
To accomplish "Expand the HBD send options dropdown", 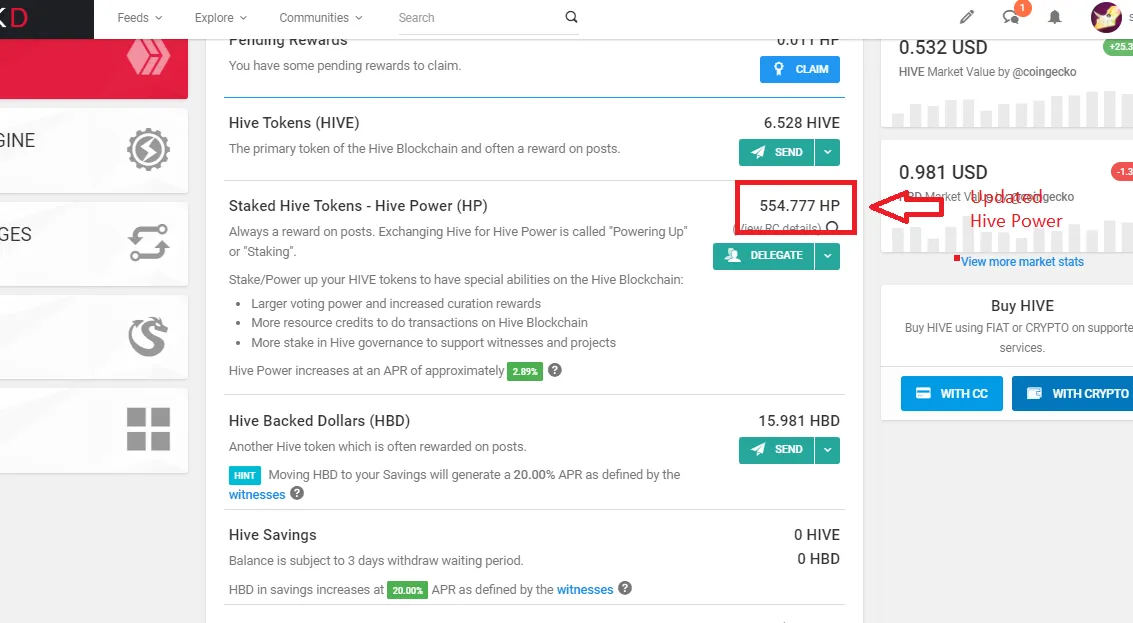I will click(x=827, y=450).
